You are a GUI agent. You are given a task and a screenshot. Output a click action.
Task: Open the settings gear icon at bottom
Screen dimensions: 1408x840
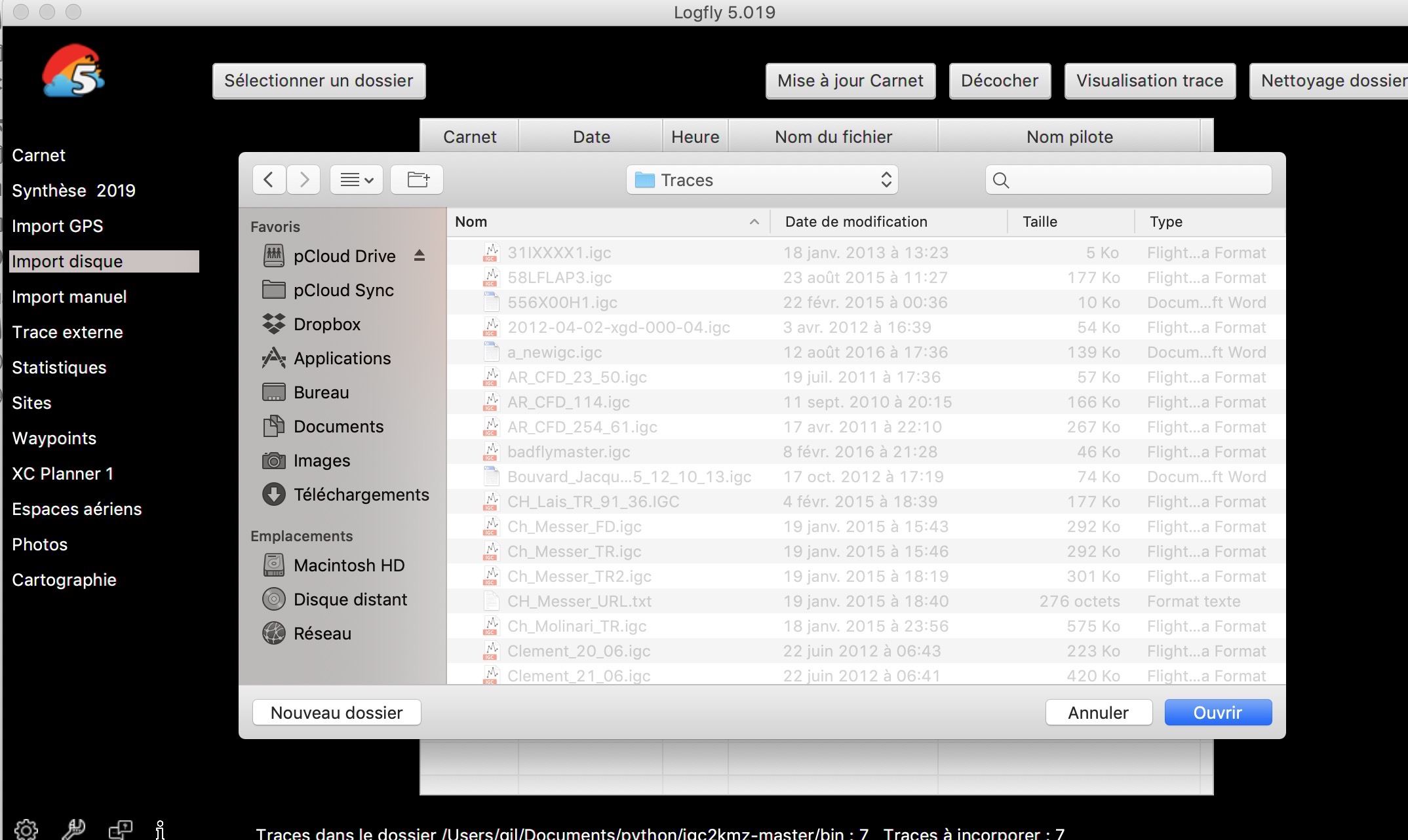click(x=26, y=830)
